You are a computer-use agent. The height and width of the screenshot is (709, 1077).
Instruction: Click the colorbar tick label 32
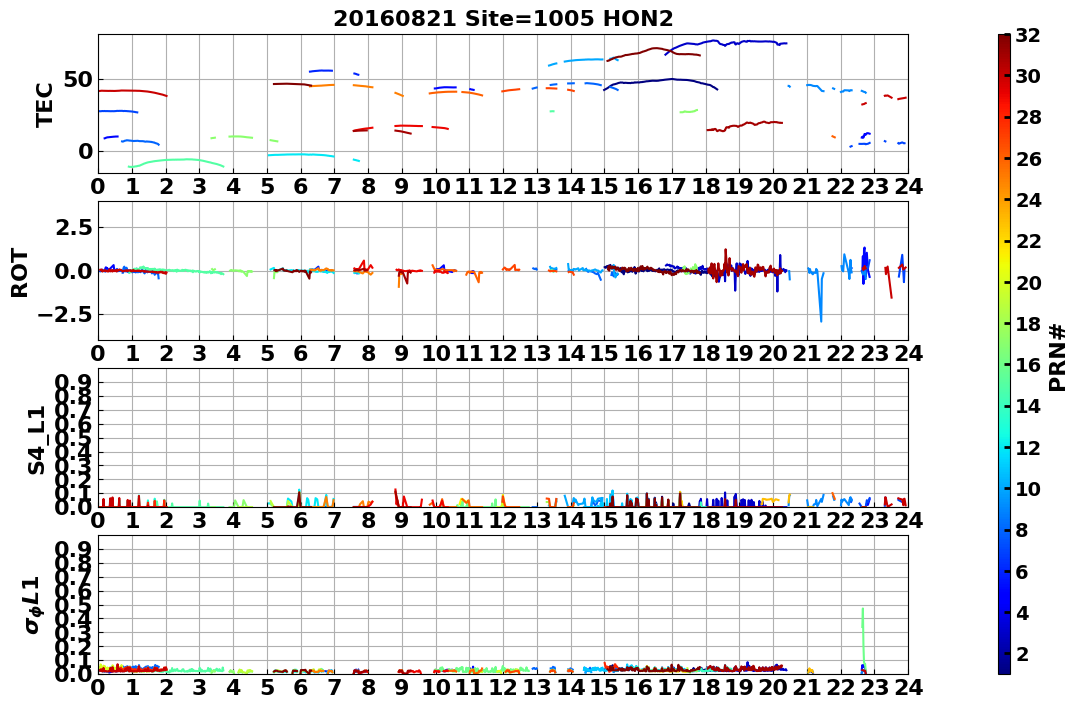click(1028, 35)
